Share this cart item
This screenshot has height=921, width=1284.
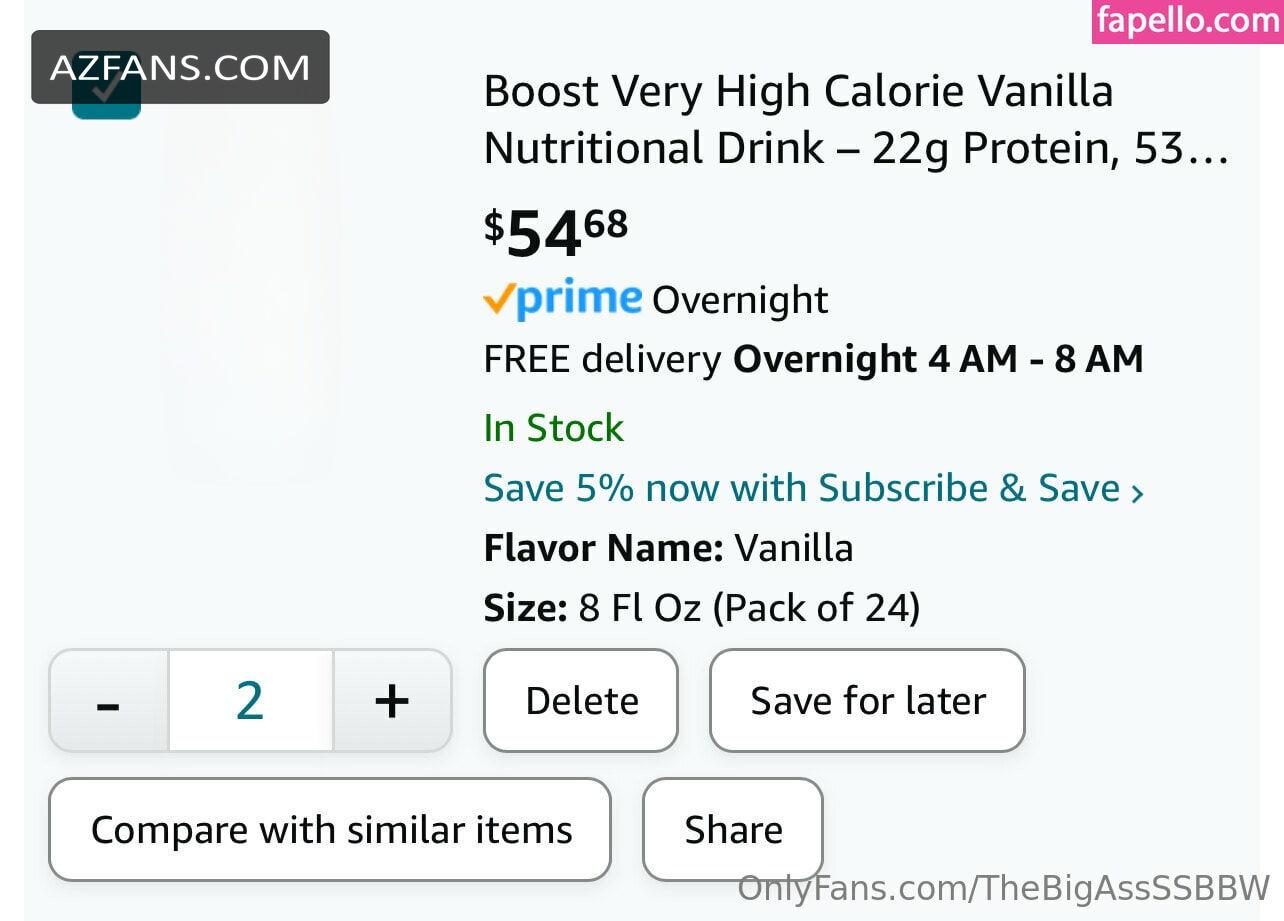[733, 830]
